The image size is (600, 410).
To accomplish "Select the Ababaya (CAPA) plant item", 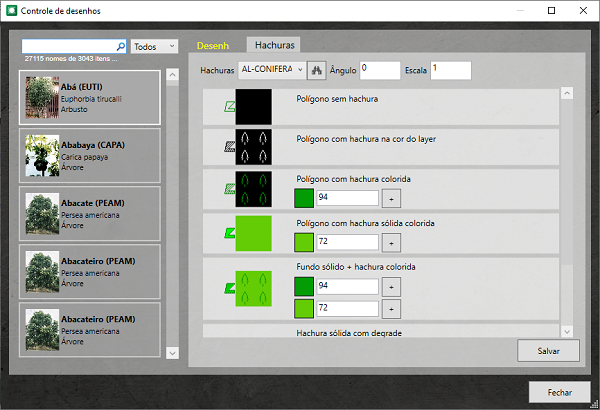I will 90,156.
